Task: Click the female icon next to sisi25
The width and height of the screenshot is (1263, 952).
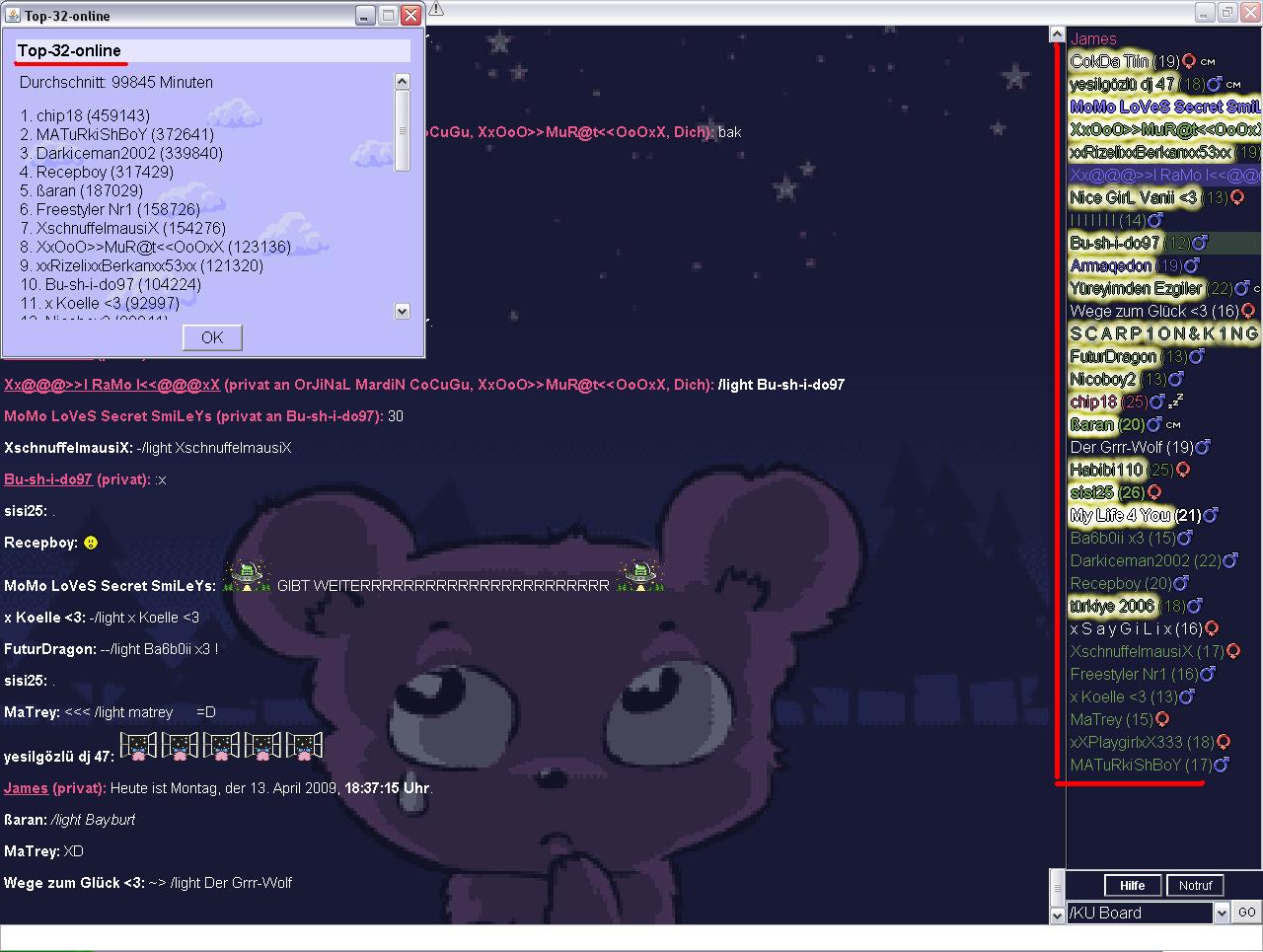Action: (x=1153, y=492)
